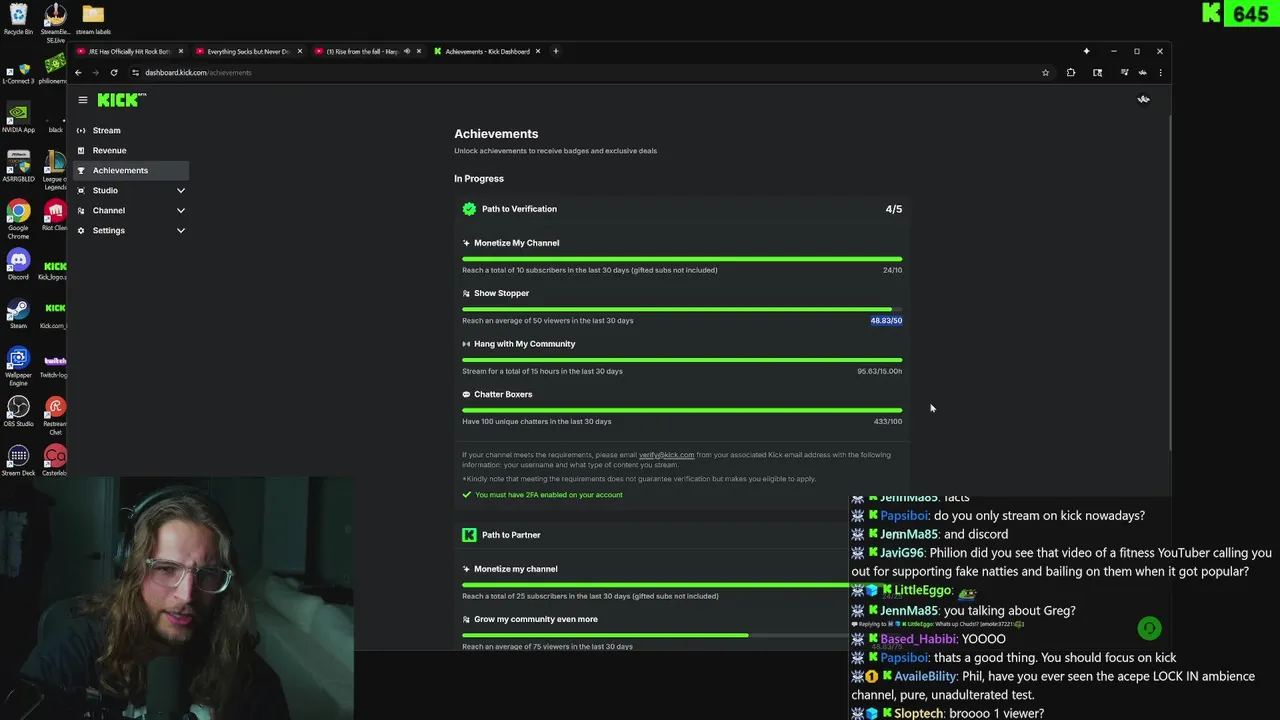Reload the dashboard page
This screenshot has width=1280, height=720.
pyautogui.click(x=114, y=72)
